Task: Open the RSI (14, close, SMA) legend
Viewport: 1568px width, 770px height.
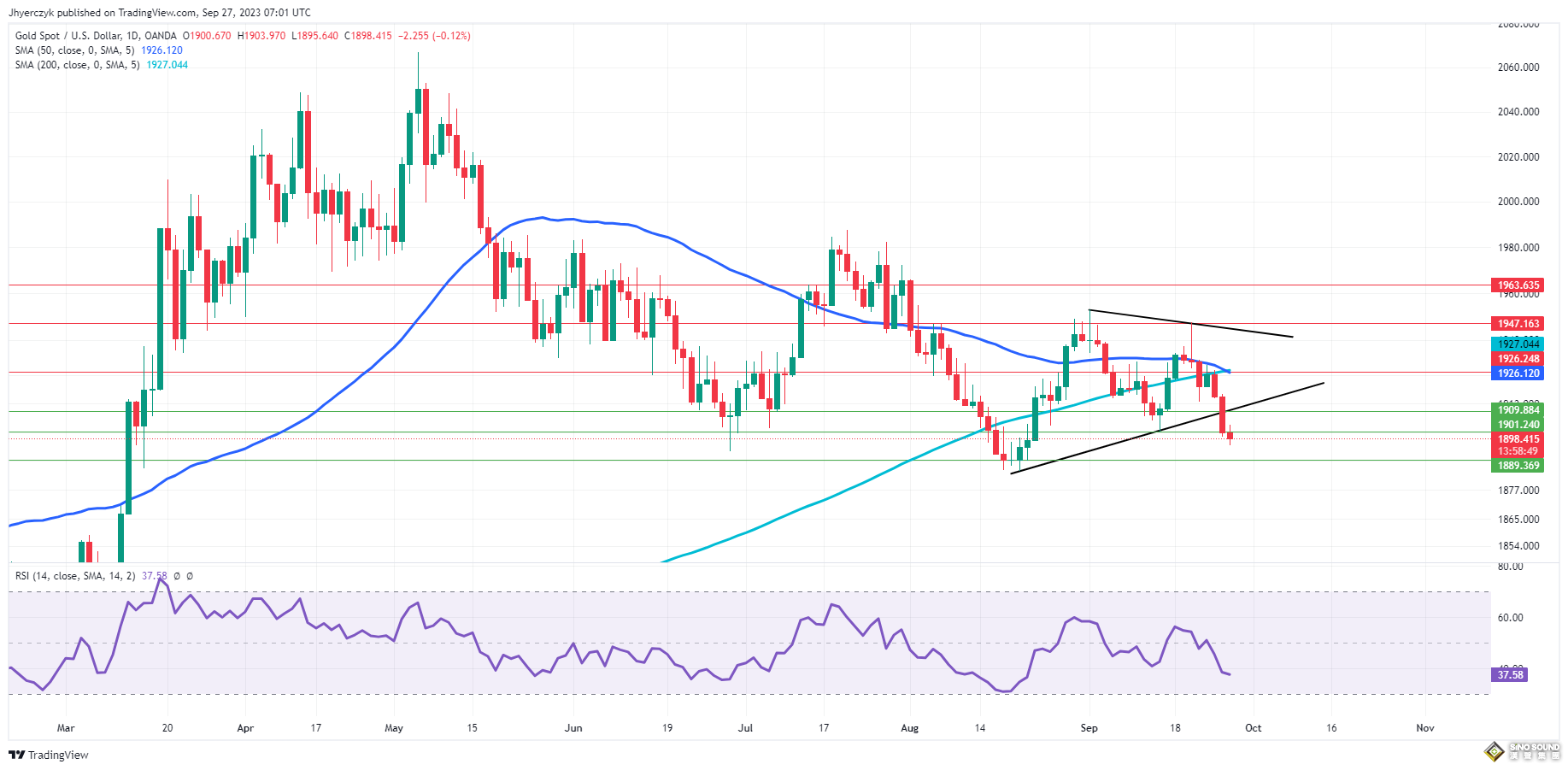Action: click(75, 576)
